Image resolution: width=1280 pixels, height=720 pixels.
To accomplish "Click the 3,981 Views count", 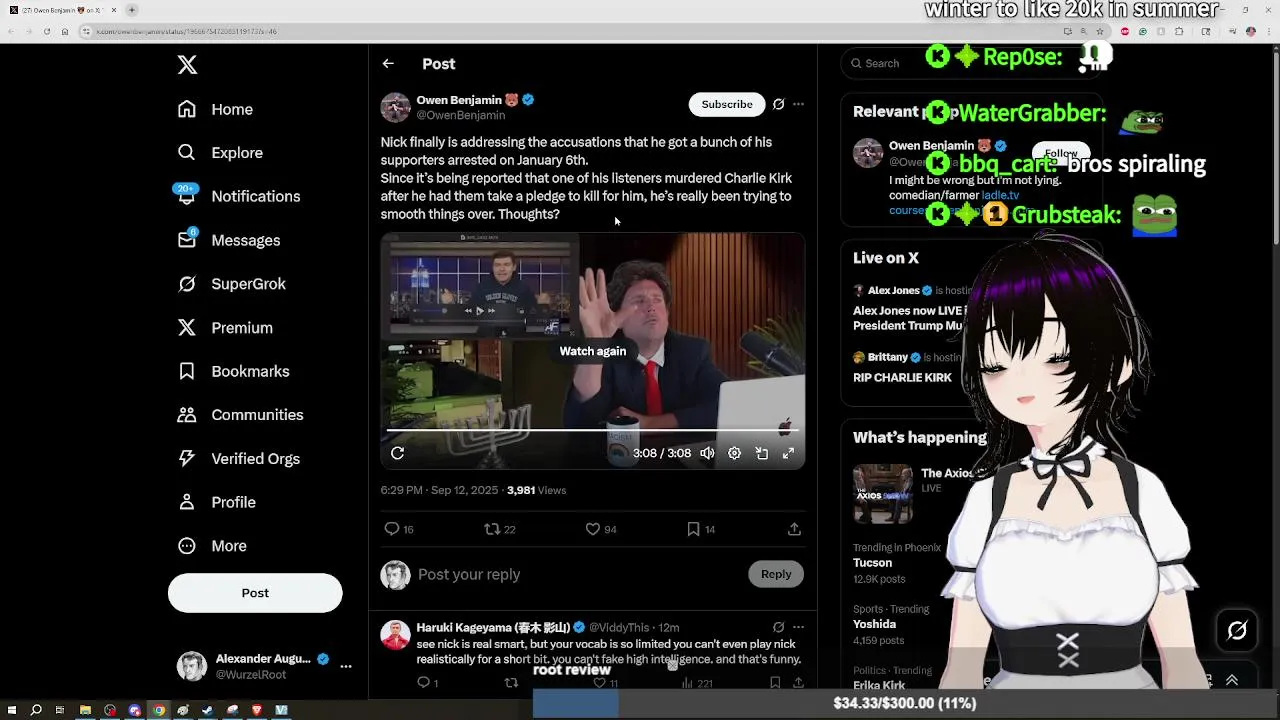I will (536, 490).
